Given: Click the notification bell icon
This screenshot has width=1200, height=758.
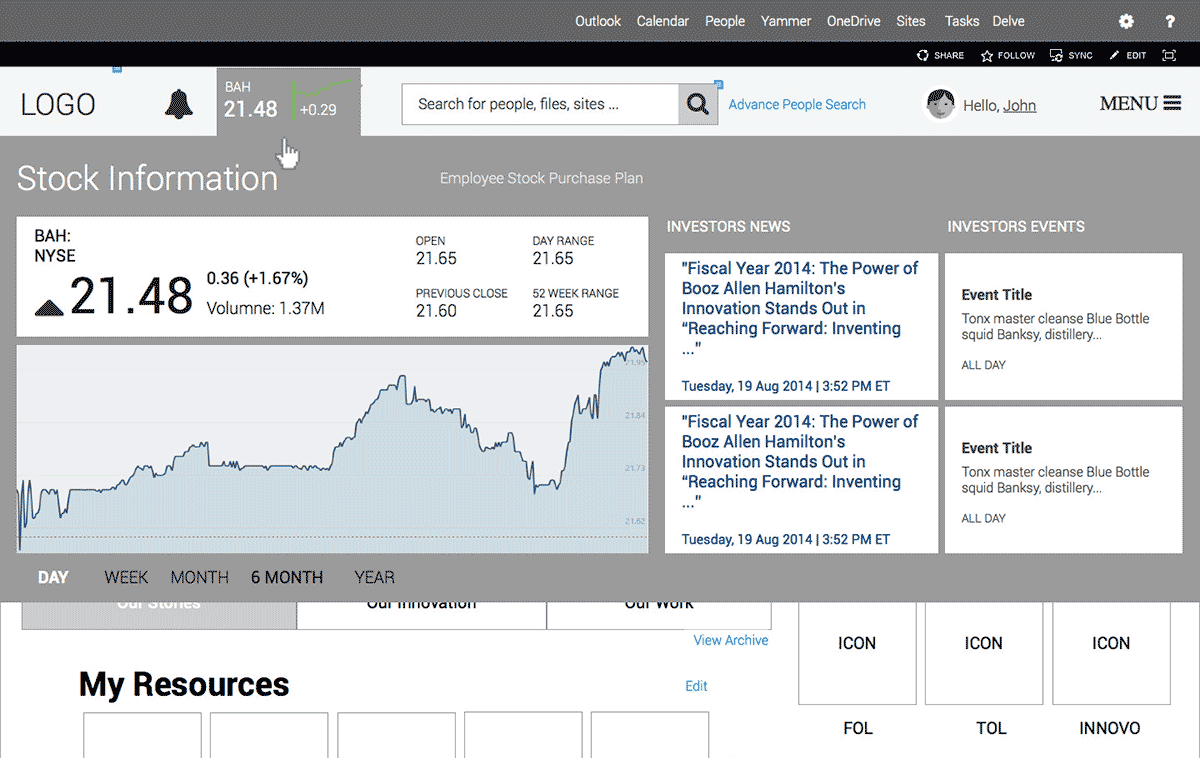Looking at the screenshot, I should [179, 103].
